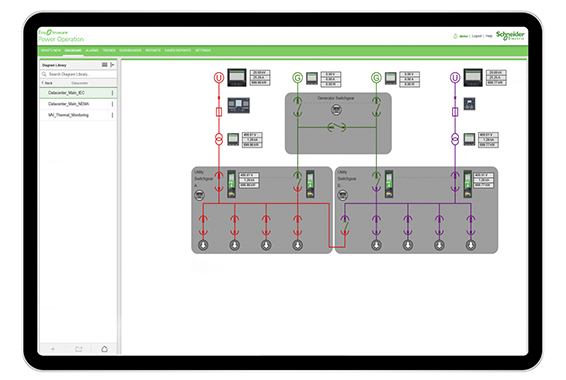Viewport: 566px width, 380px height.
Task: Open the meter beside the red transformer
Action: click(x=233, y=139)
